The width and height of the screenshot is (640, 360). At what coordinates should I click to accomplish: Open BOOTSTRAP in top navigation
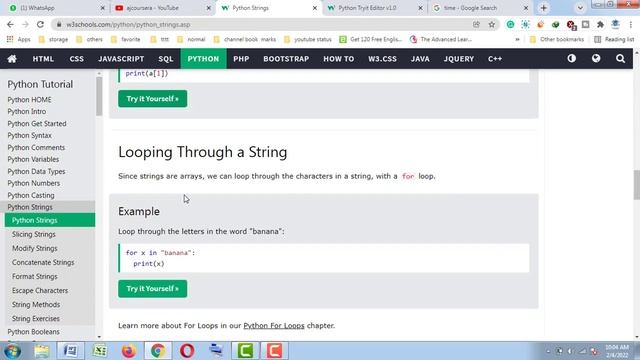286,59
